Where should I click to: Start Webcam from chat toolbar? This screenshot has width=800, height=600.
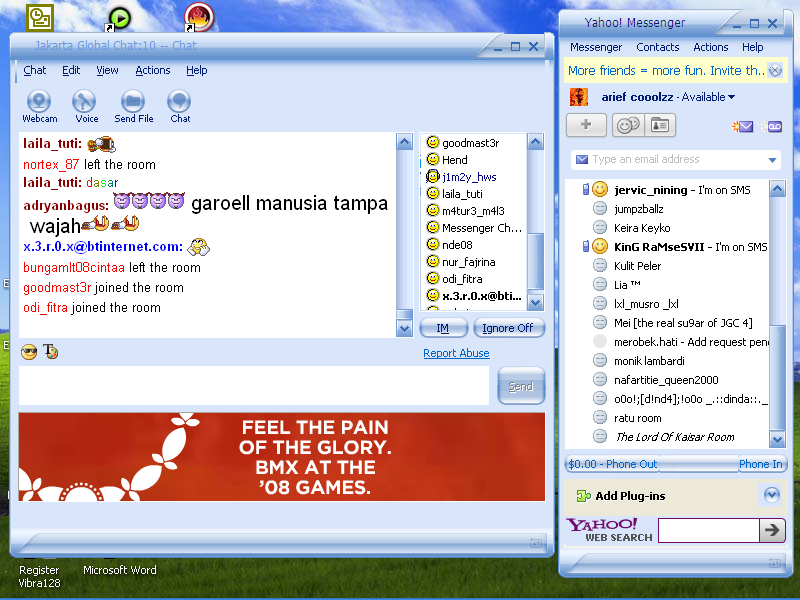[39, 107]
